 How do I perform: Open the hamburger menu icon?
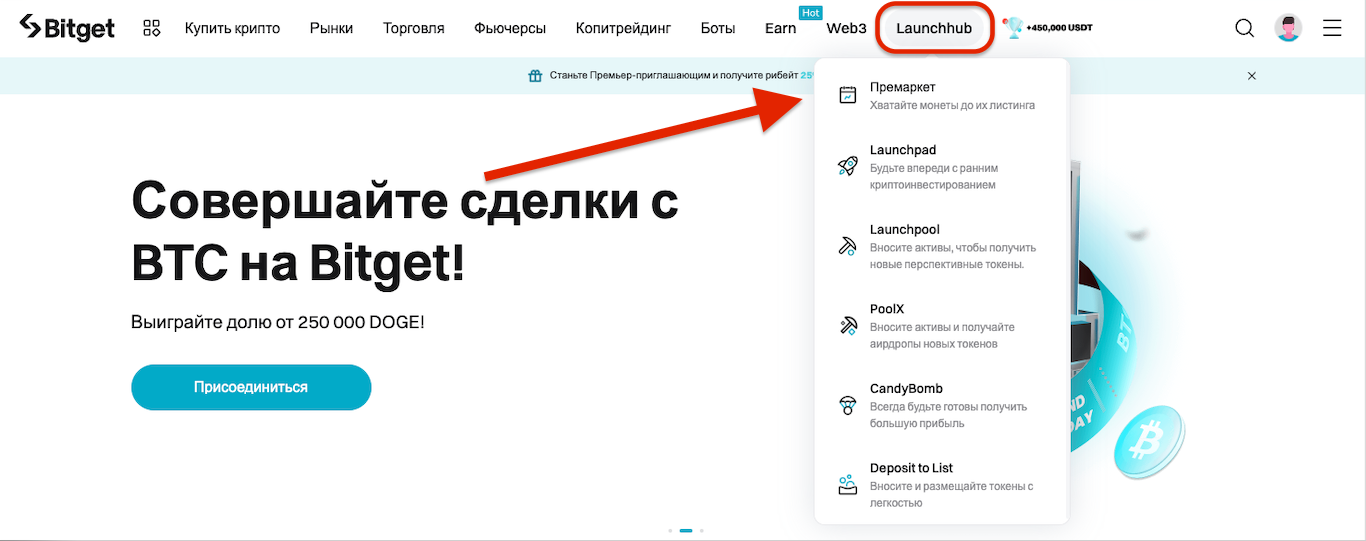1332,28
